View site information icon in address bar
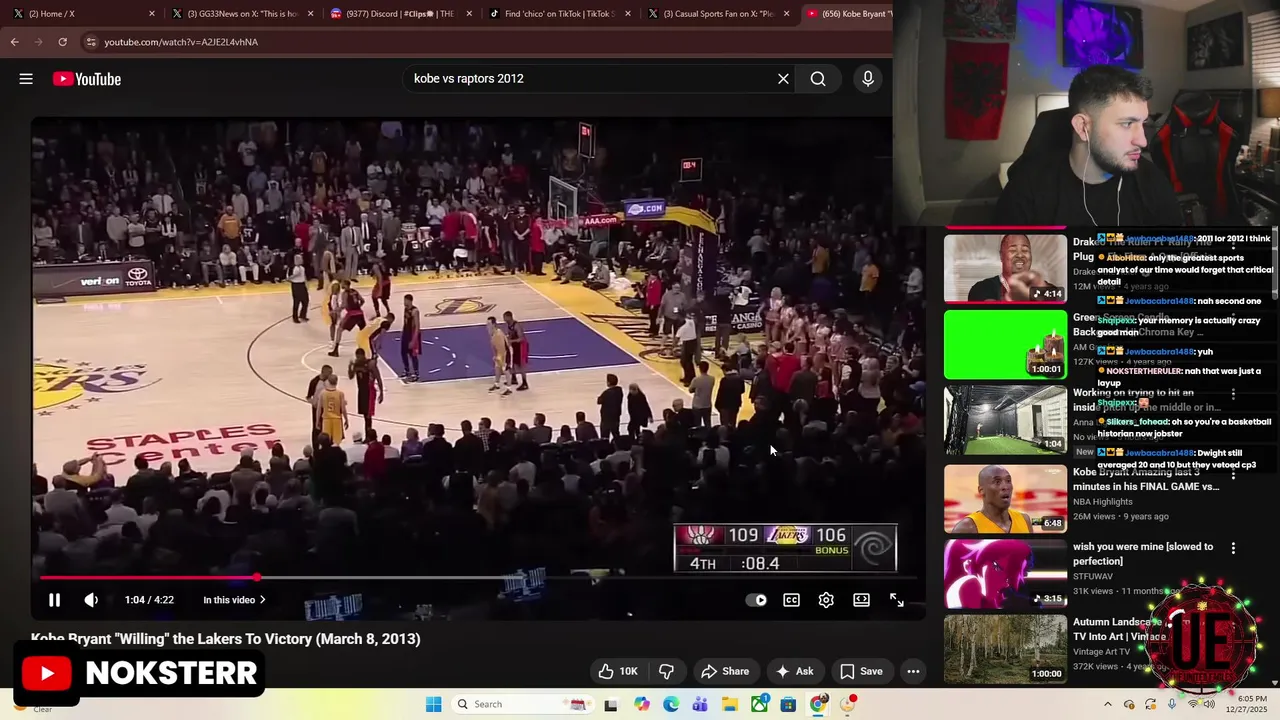Screen dimensions: 1280x720 [x=91, y=42]
